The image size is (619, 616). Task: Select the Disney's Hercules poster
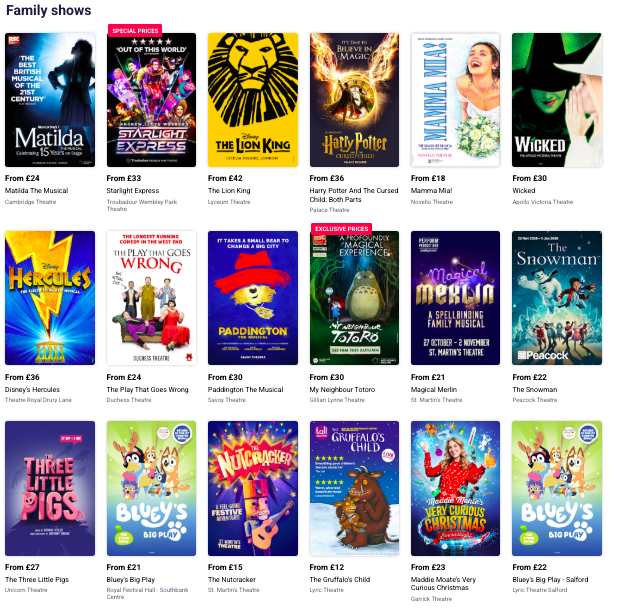50,298
